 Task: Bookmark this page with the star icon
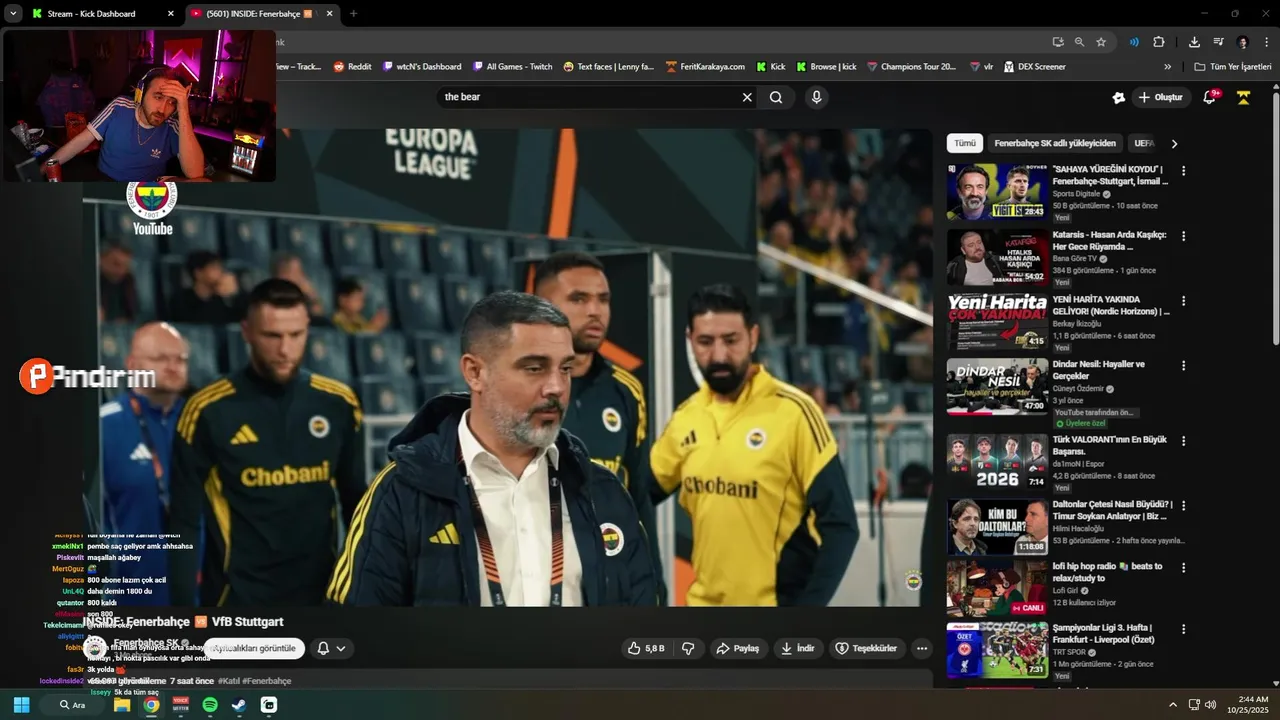(x=1101, y=42)
